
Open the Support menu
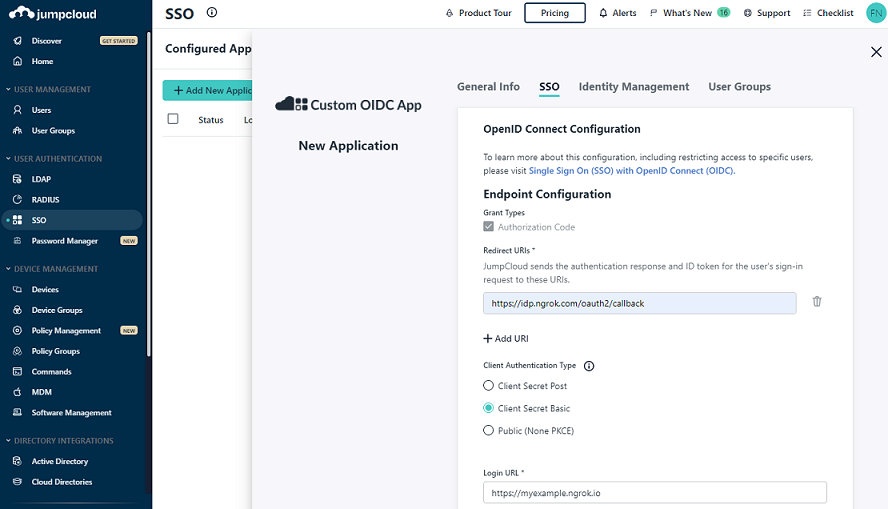click(767, 13)
